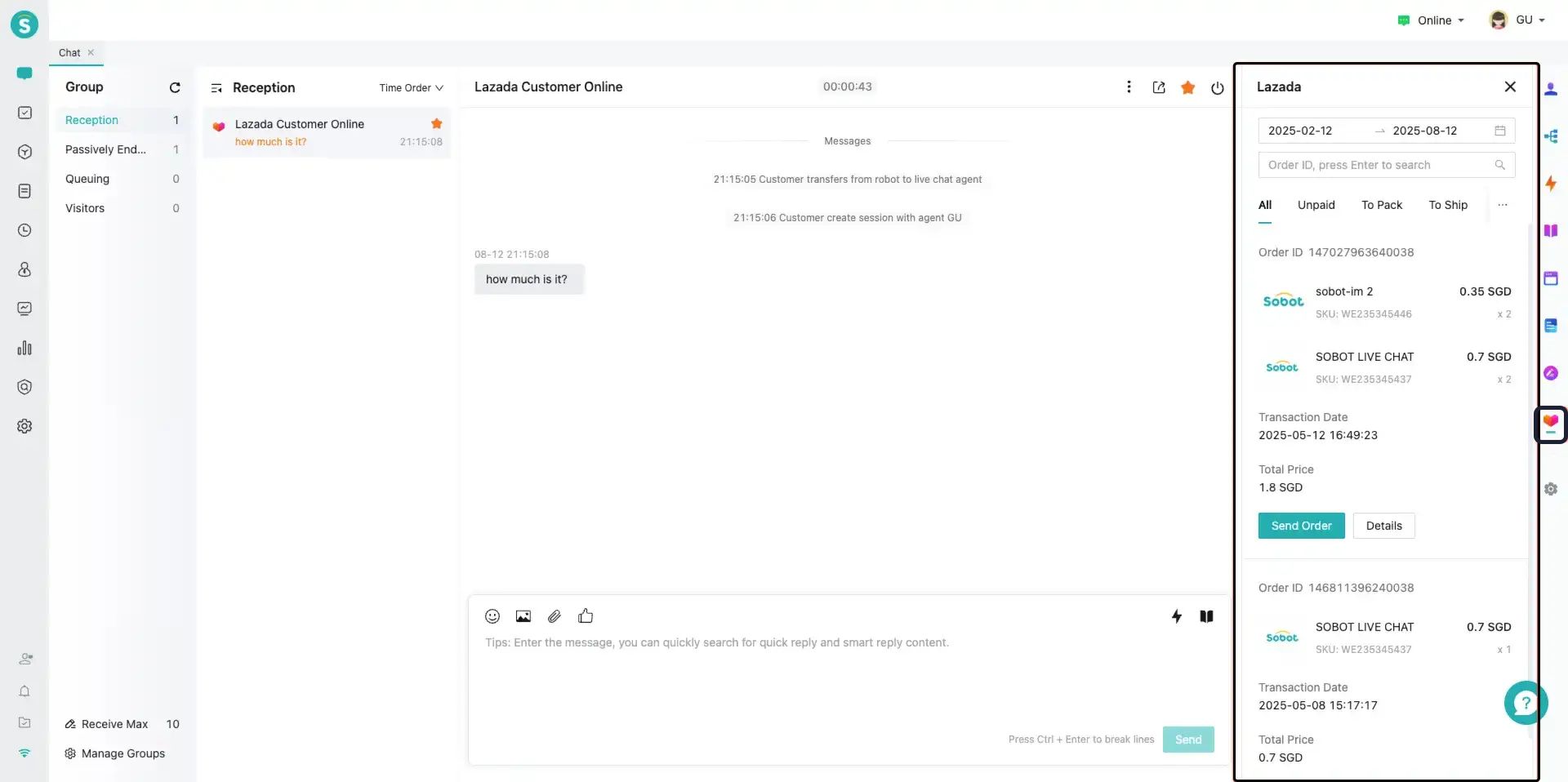
Task: Open the checklist icon in the left sidebar
Action: 24,113
